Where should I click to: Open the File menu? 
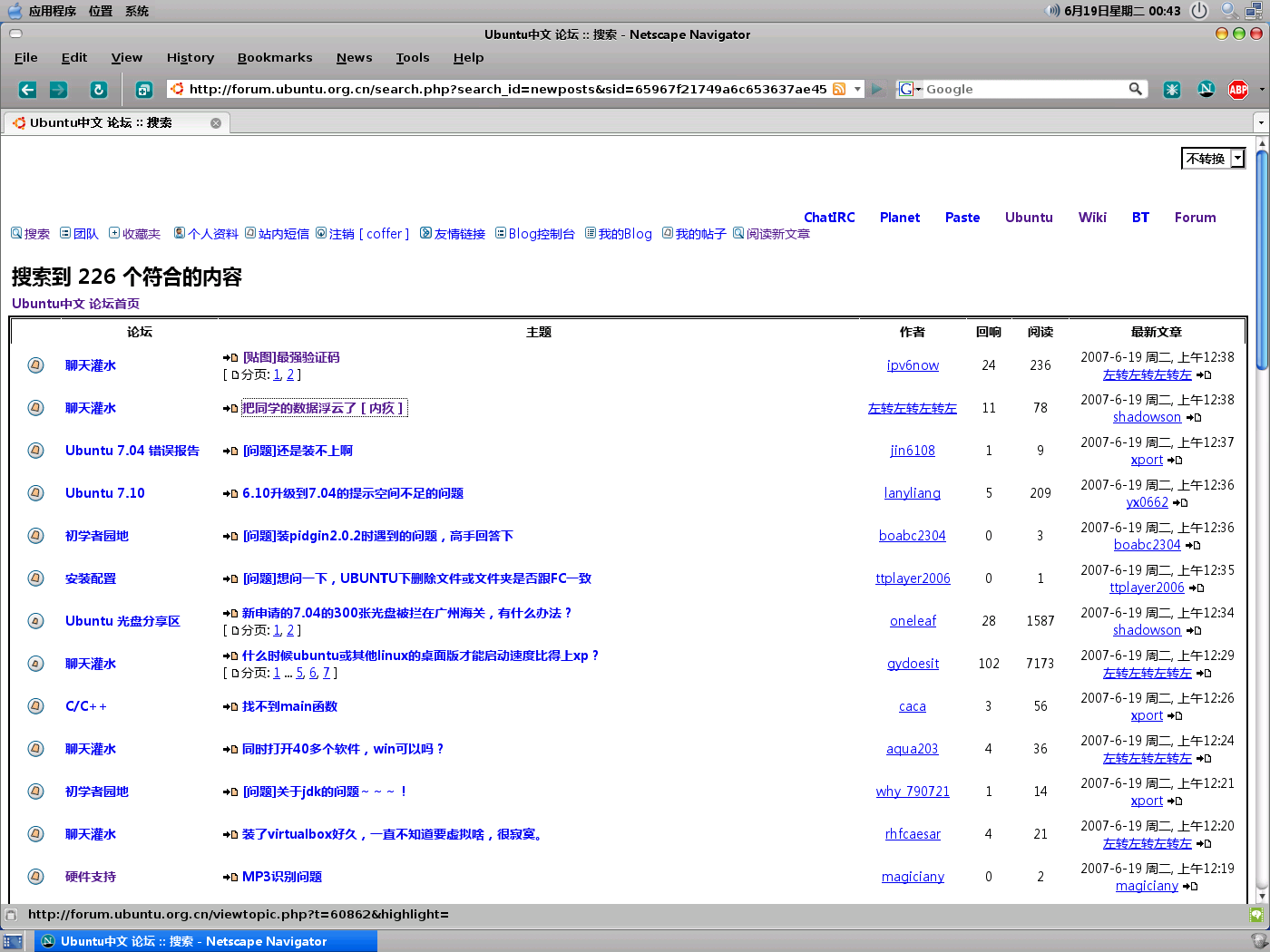(x=26, y=57)
